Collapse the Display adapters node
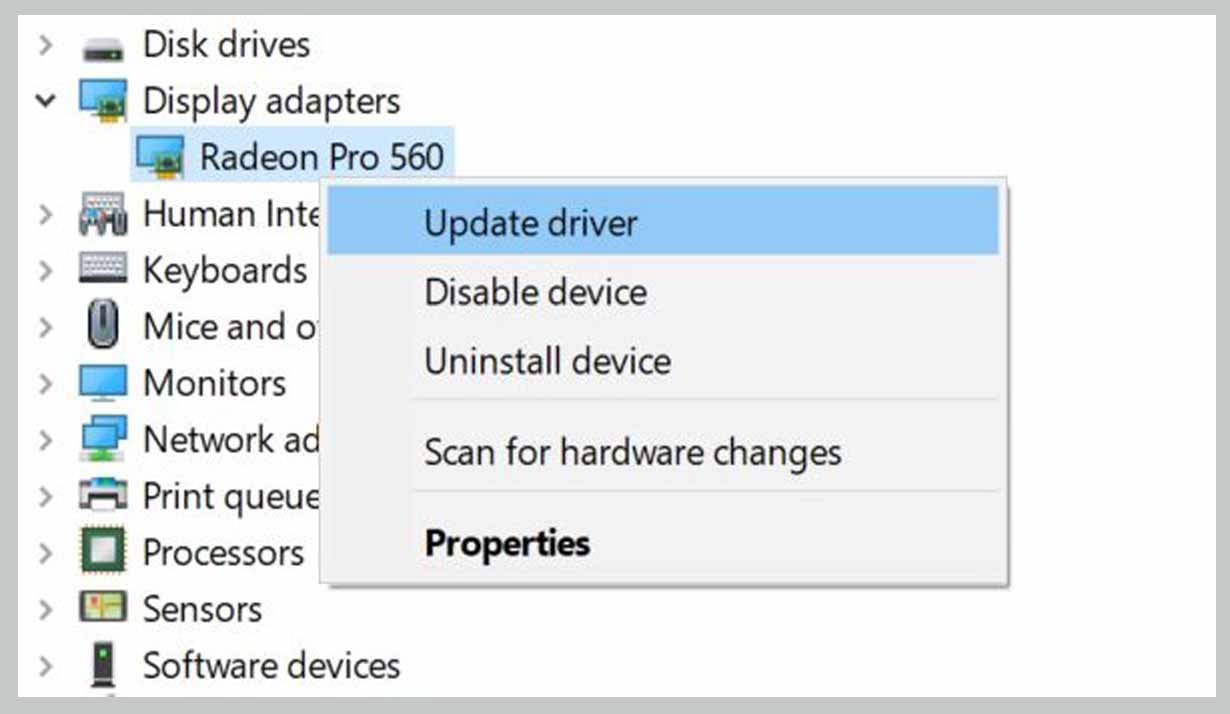 [x=45, y=100]
